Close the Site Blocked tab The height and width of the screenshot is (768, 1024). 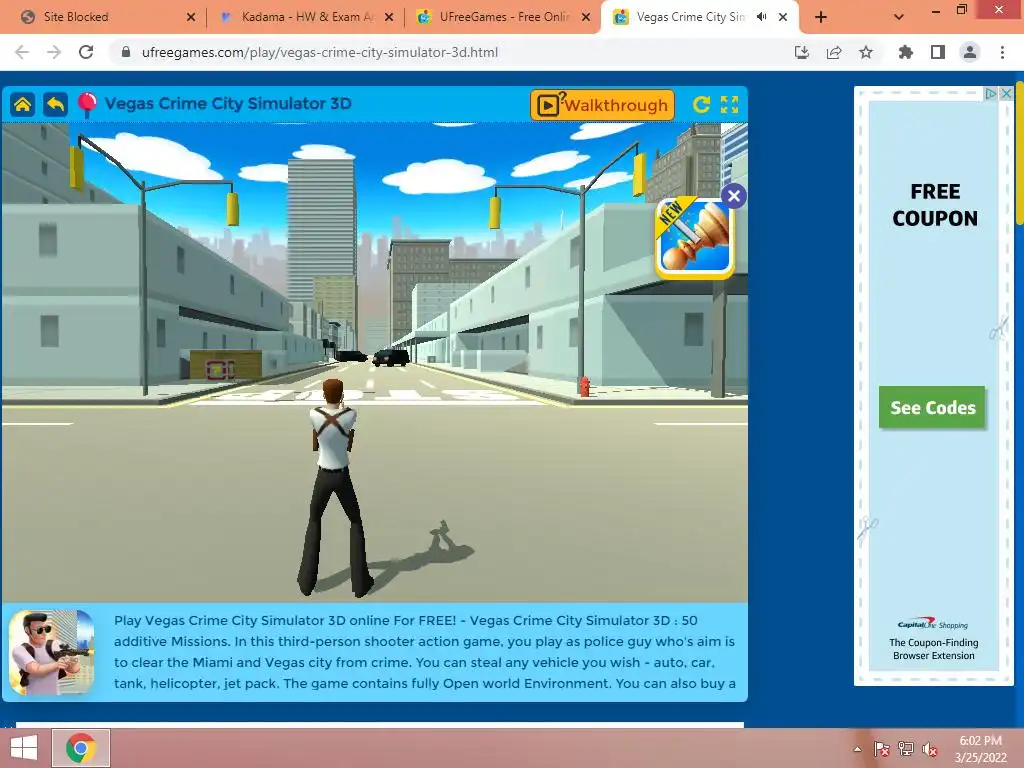[x=191, y=18]
